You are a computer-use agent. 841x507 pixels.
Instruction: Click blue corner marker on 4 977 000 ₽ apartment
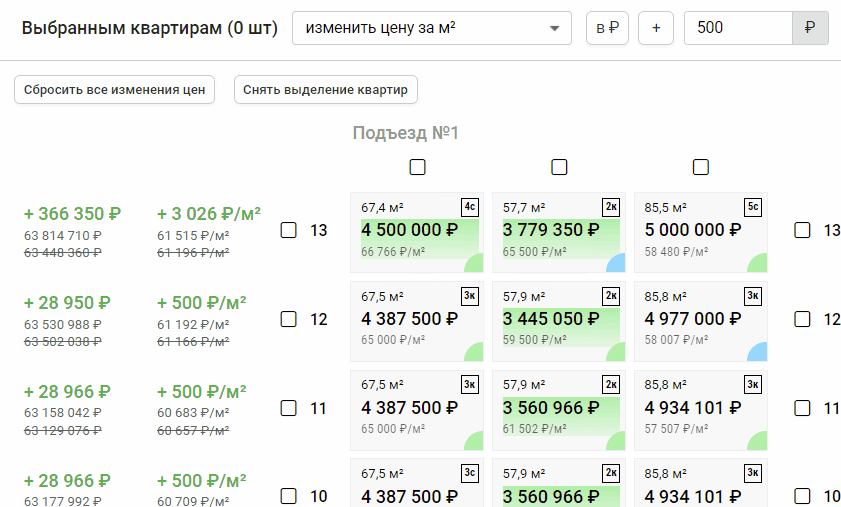(758, 352)
